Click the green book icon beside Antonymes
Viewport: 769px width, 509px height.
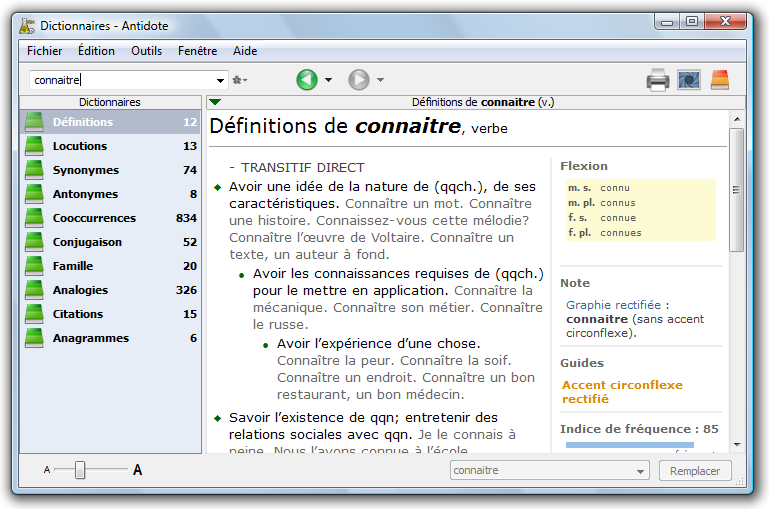point(34,194)
